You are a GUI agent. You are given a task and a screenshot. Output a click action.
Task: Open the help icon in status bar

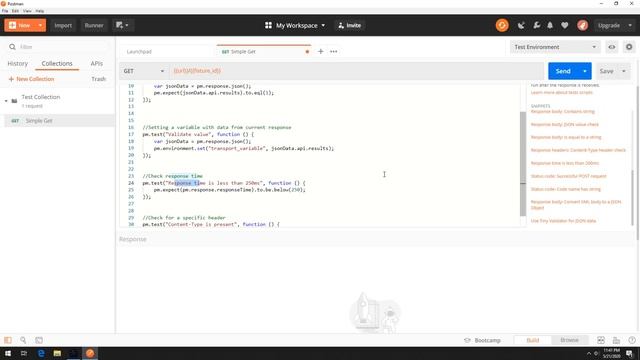[x=632, y=340]
